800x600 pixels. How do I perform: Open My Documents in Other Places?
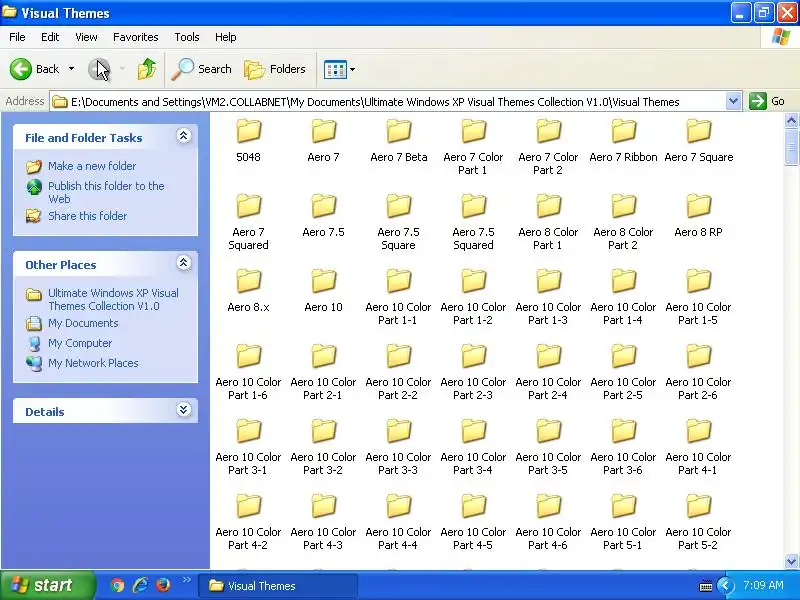pyautogui.click(x=83, y=323)
